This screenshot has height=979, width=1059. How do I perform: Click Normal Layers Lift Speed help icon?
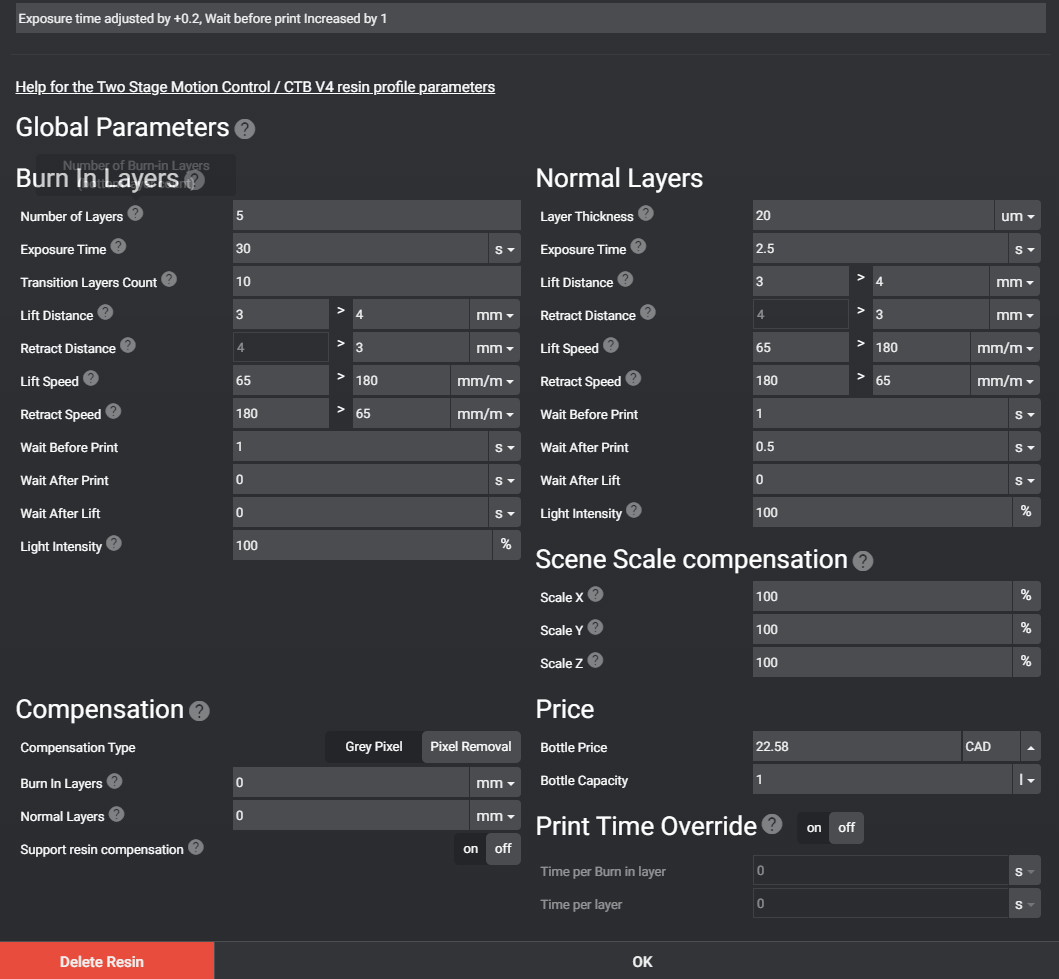point(611,345)
